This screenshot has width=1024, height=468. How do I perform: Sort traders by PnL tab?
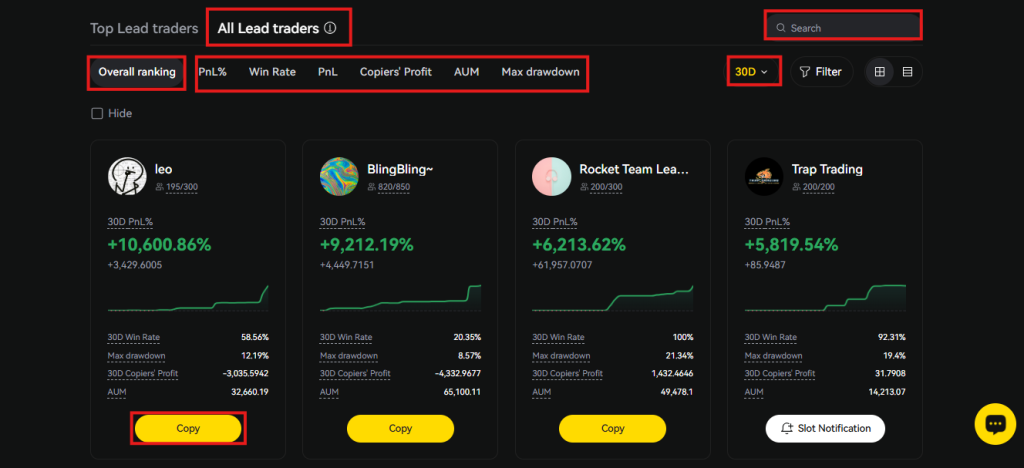[328, 72]
